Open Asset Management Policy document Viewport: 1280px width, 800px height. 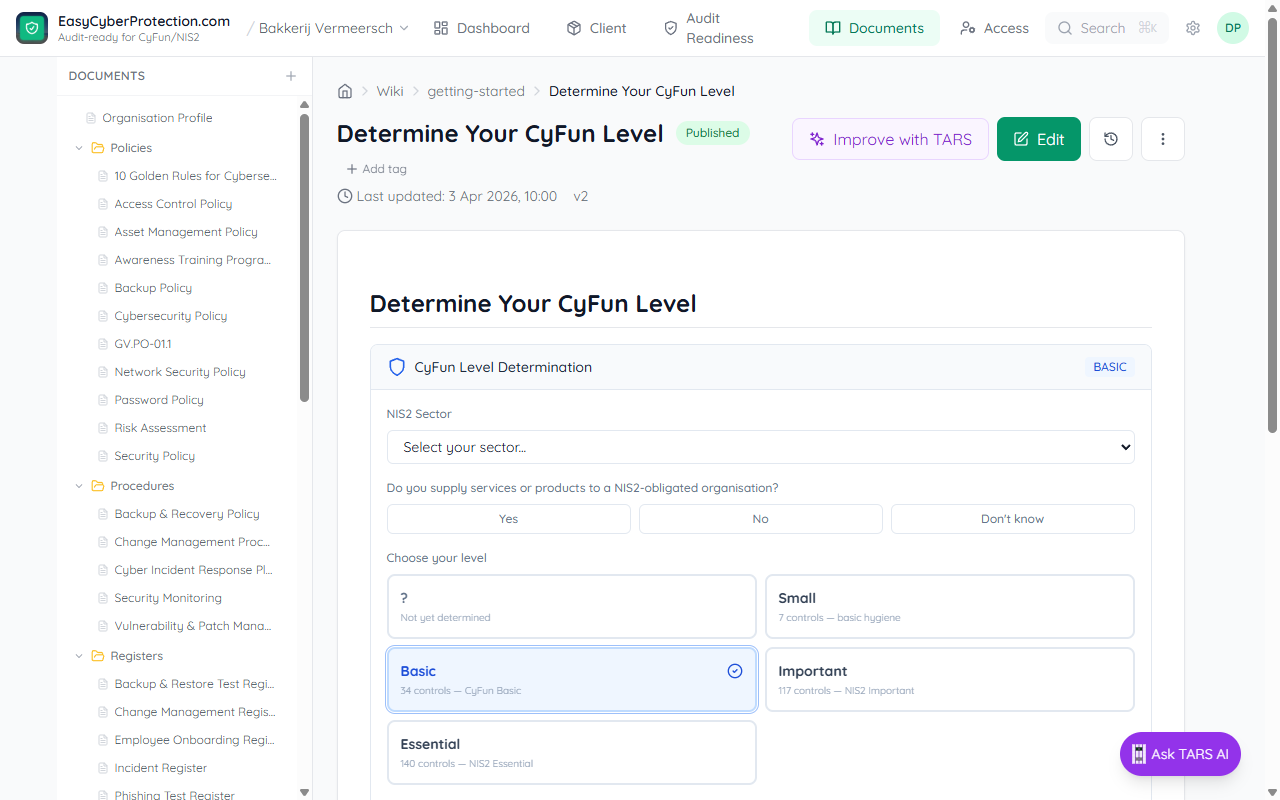(186, 232)
